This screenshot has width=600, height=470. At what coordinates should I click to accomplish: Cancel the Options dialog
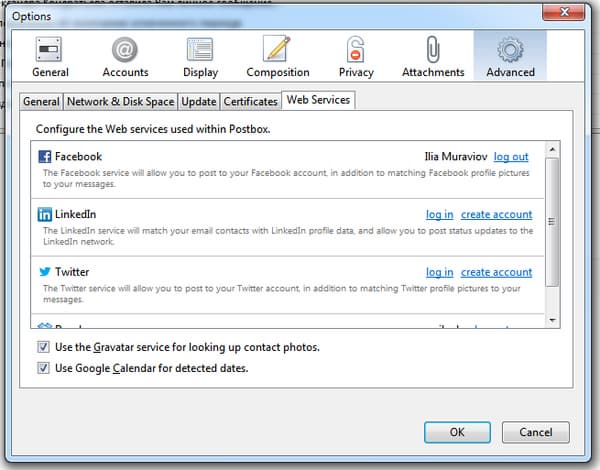(x=535, y=432)
